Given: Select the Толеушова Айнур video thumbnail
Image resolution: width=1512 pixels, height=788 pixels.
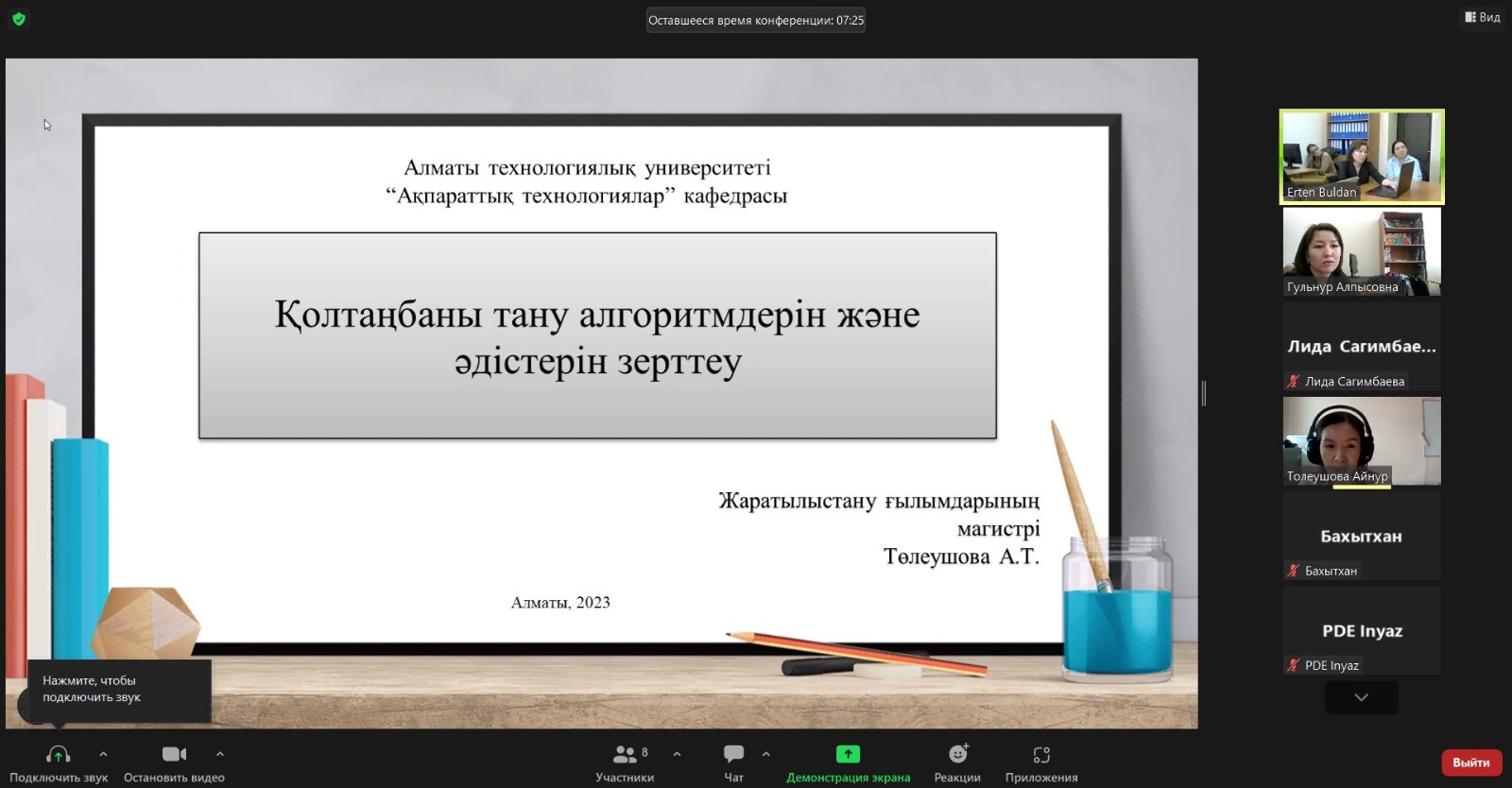Looking at the screenshot, I should pyautogui.click(x=1362, y=441).
